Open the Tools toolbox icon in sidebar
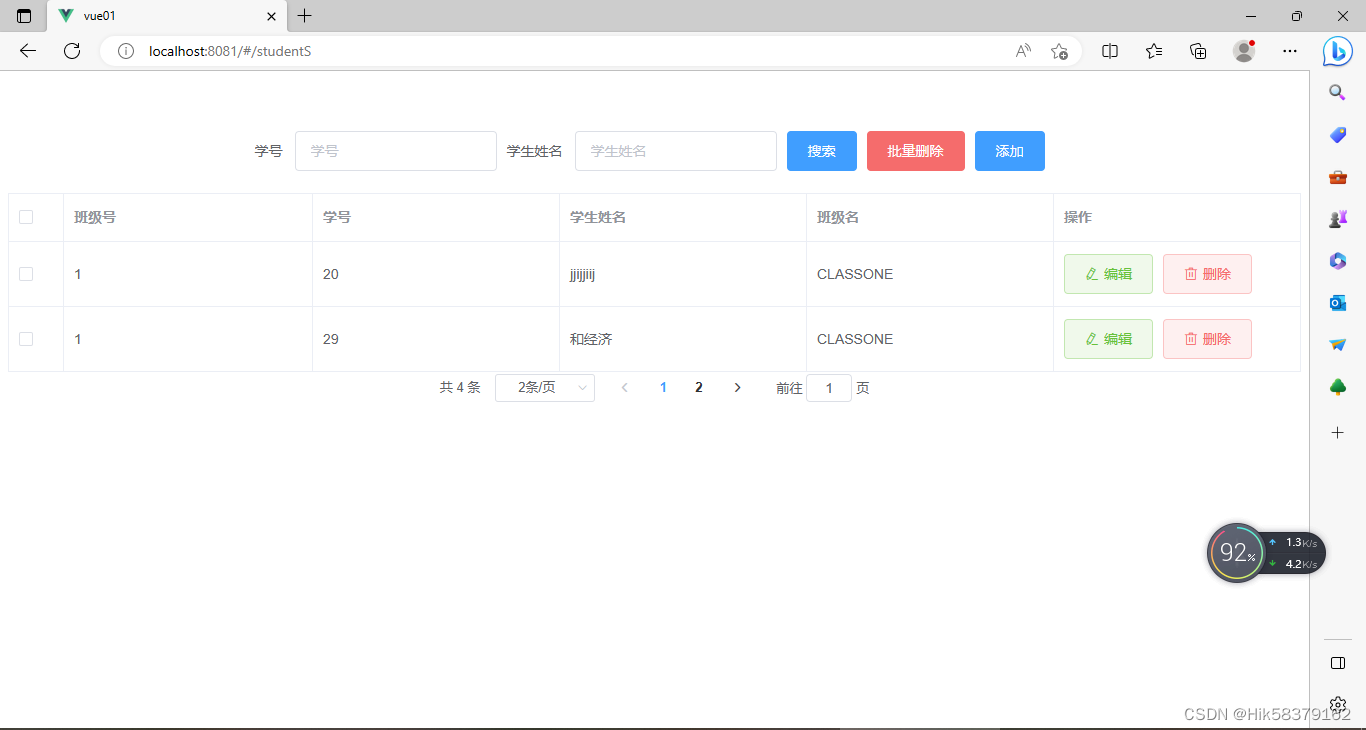This screenshot has height=730, width=1366. 1337,176
